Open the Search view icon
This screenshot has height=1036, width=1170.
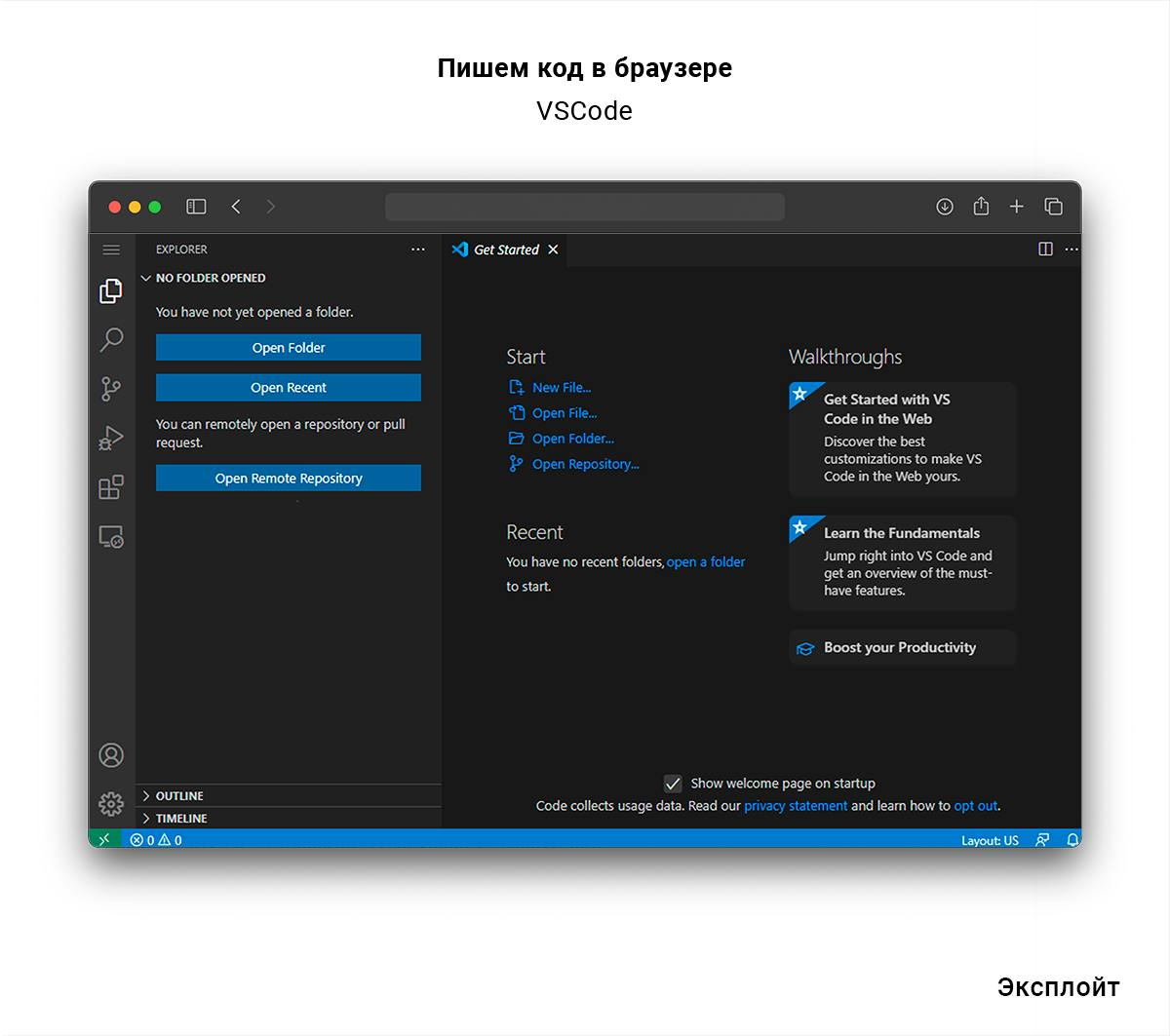[111, 339]
